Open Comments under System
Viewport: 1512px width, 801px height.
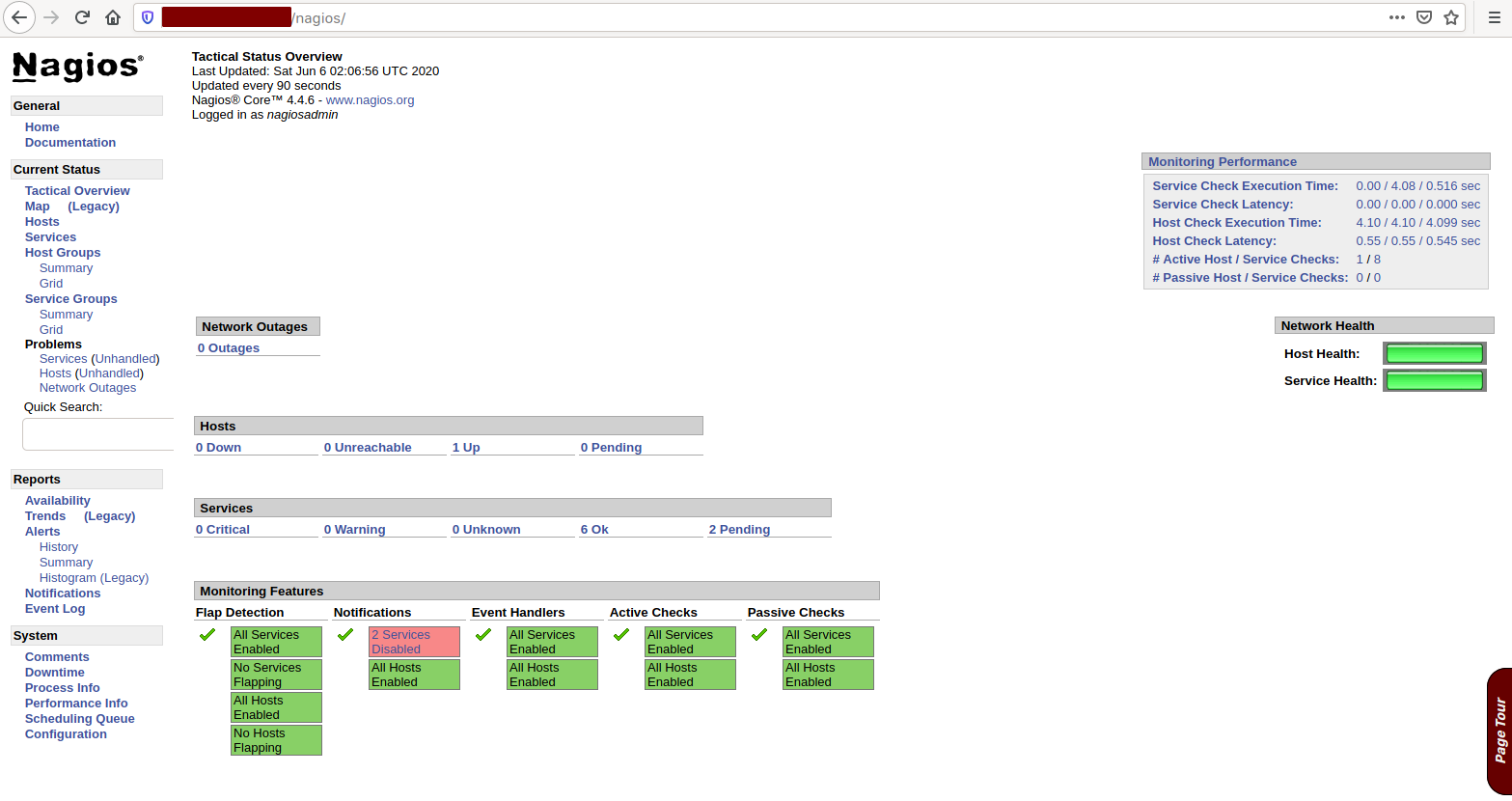pos(57,657)
